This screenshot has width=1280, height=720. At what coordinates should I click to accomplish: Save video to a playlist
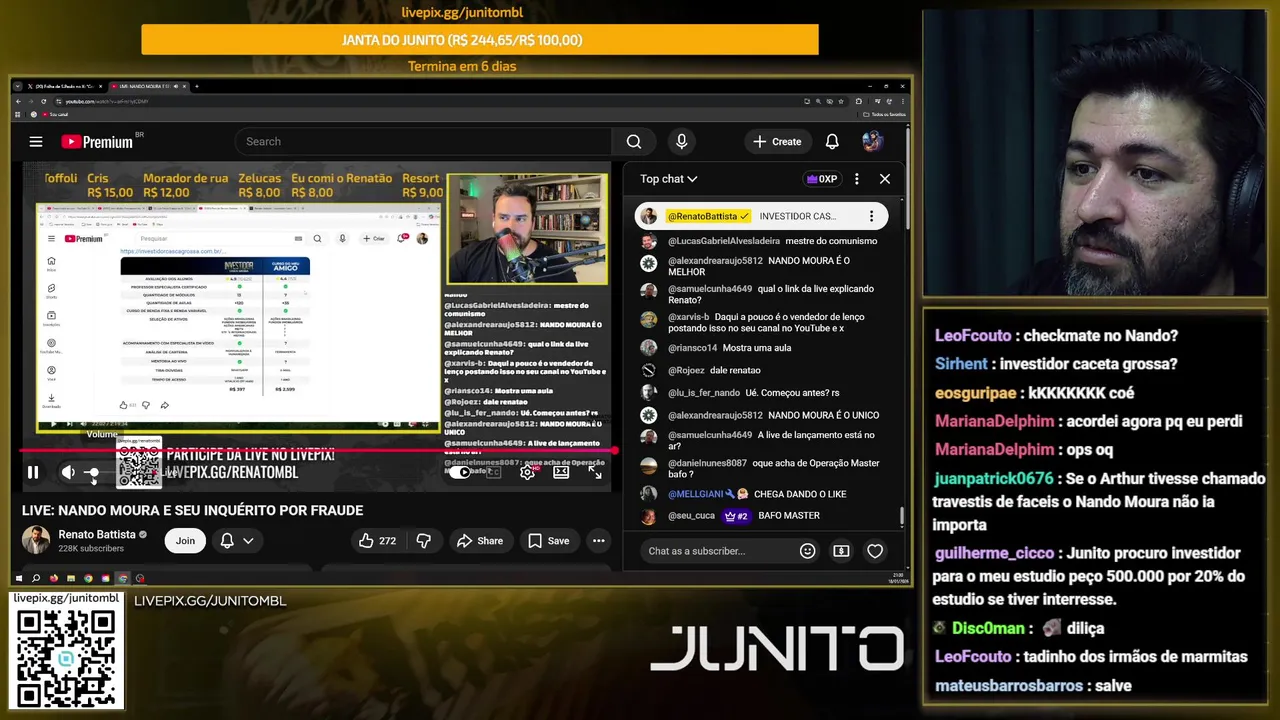tap(549, 541)
